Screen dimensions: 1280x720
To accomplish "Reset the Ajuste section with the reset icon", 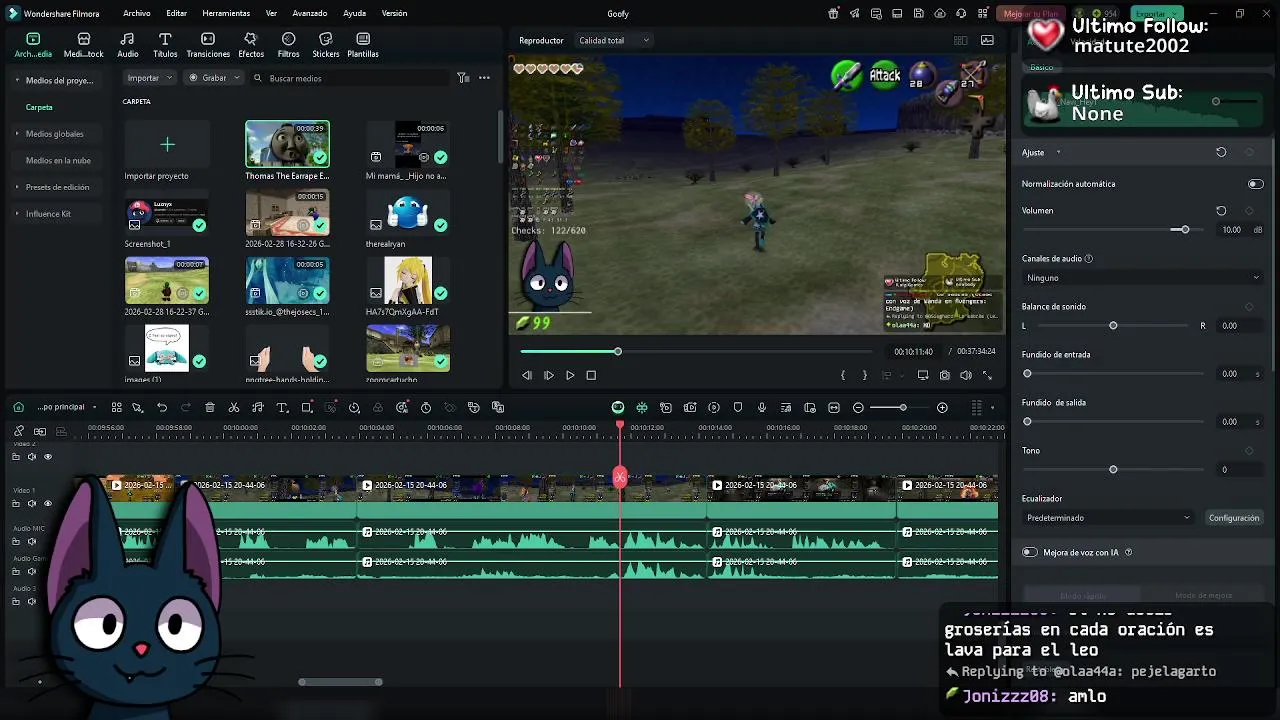I will [x=1221, y=152].
